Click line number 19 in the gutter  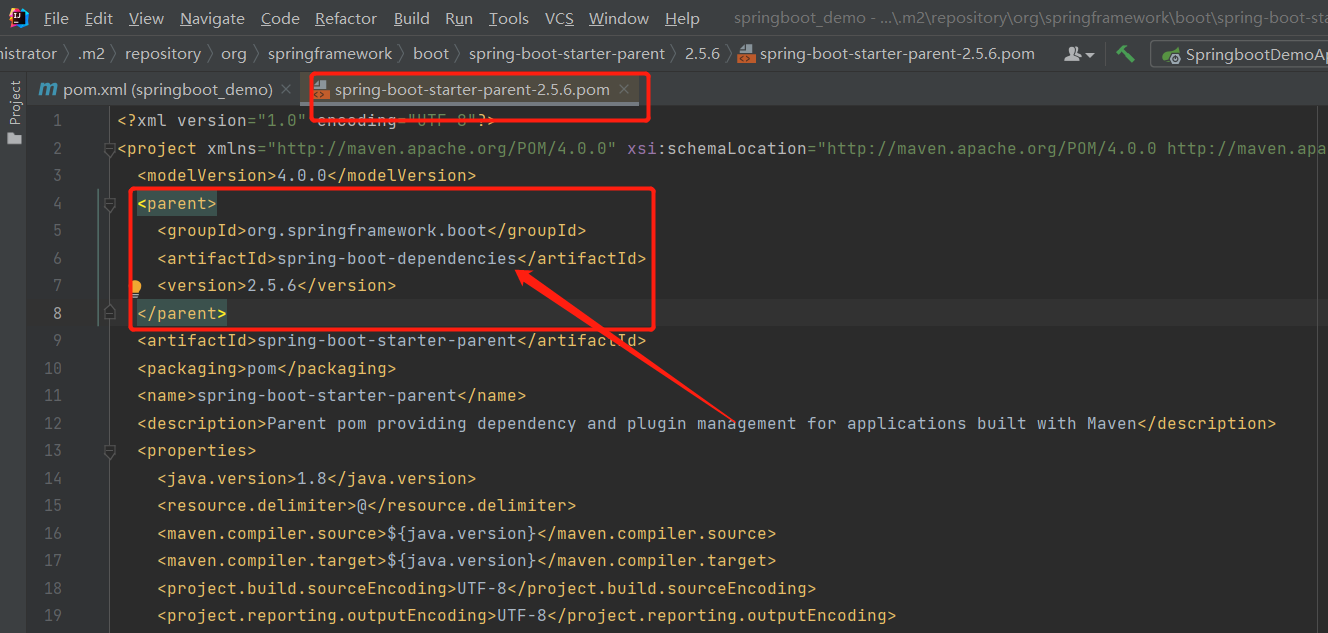click(53, 616)
